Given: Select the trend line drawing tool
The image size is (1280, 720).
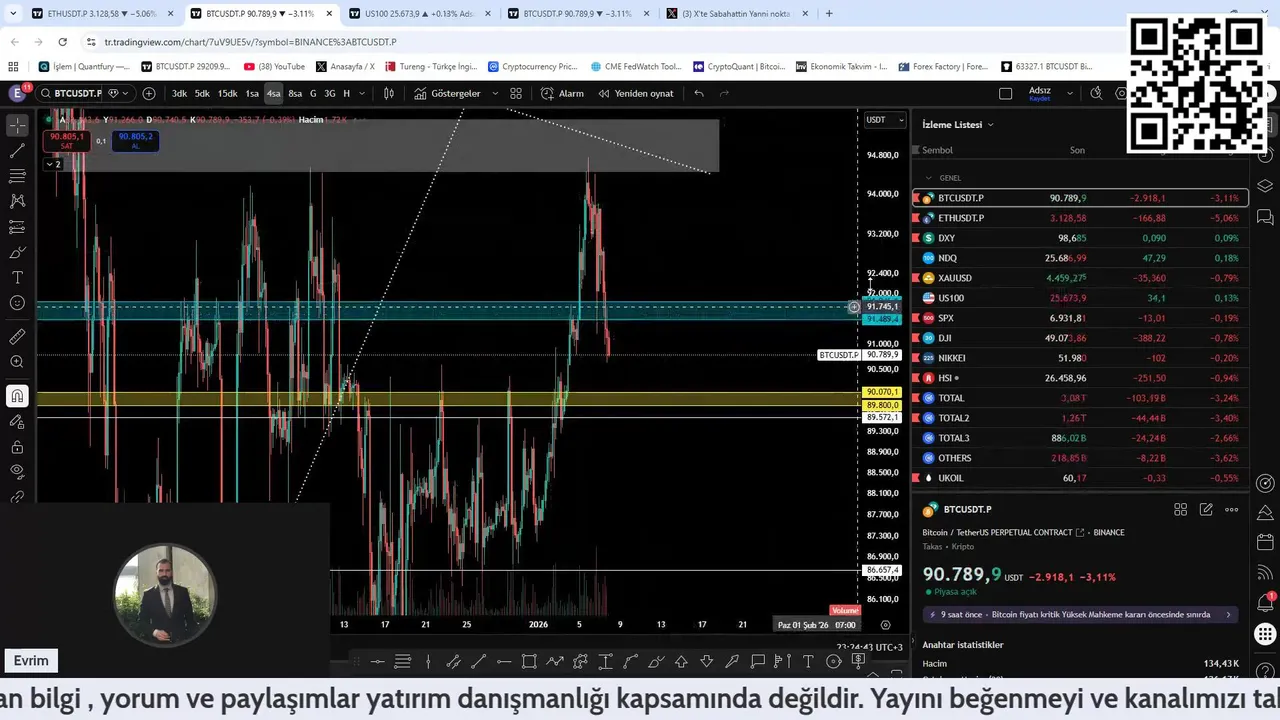Looking at the screenshot, I should (x=17, y=151).
